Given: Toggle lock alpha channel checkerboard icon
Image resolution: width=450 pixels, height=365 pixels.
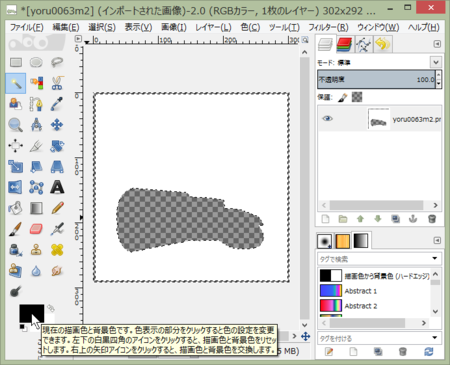Looking at the screenshot, I should coord(357,97).
